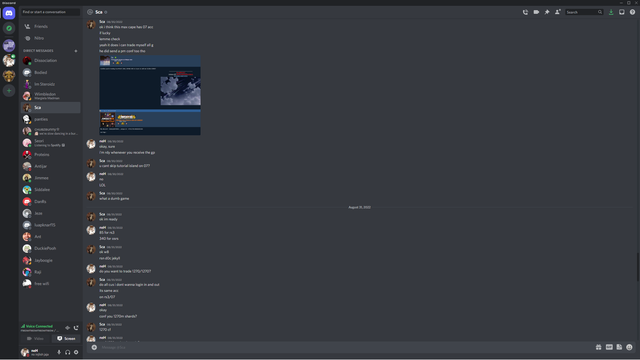The height and width of the screenshot is (360, 640).
Task: Open the sticker picker
Action: (x=619, y=347)
